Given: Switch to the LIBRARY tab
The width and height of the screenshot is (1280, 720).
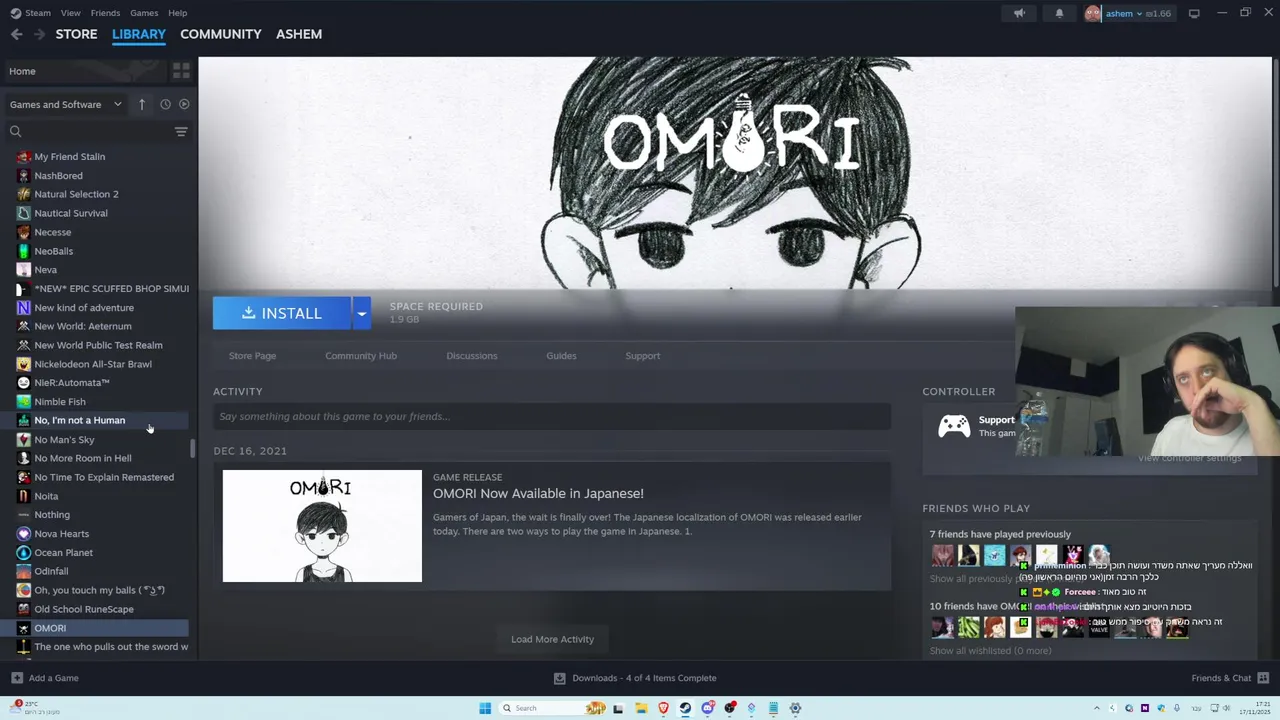Looking at the screenshot, I should 139,34.
